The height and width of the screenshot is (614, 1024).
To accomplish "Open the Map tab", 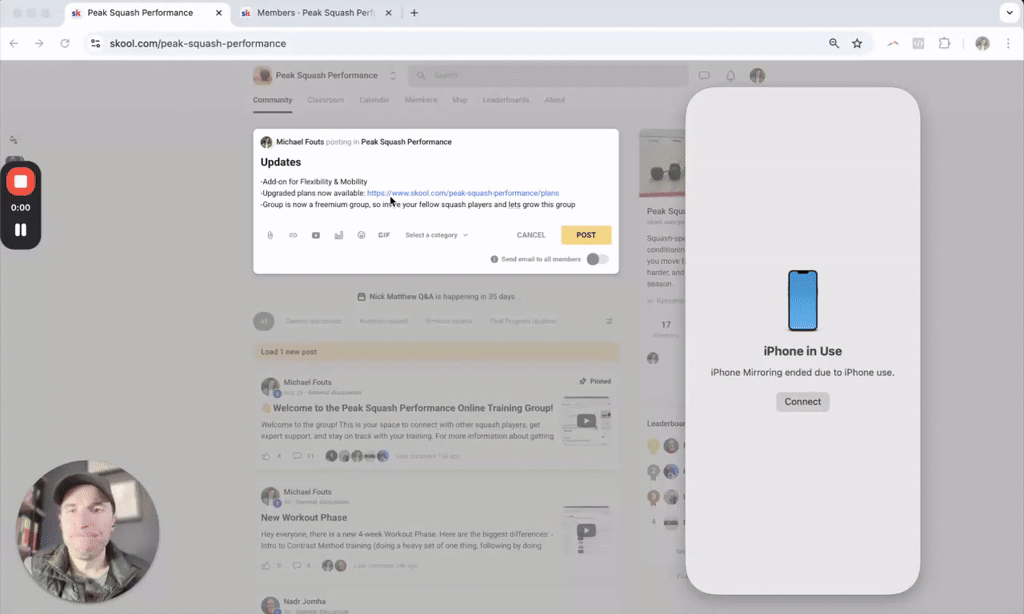I will tap(460, 100).
